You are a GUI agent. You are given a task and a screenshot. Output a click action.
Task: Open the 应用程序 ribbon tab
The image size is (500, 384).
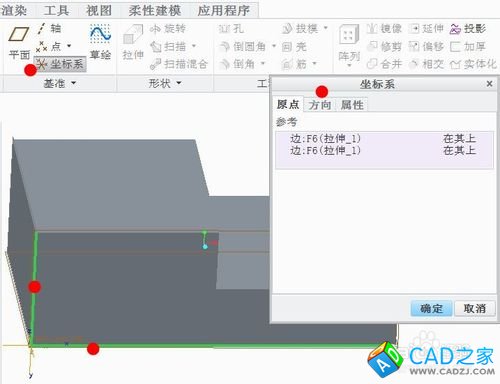224,11
